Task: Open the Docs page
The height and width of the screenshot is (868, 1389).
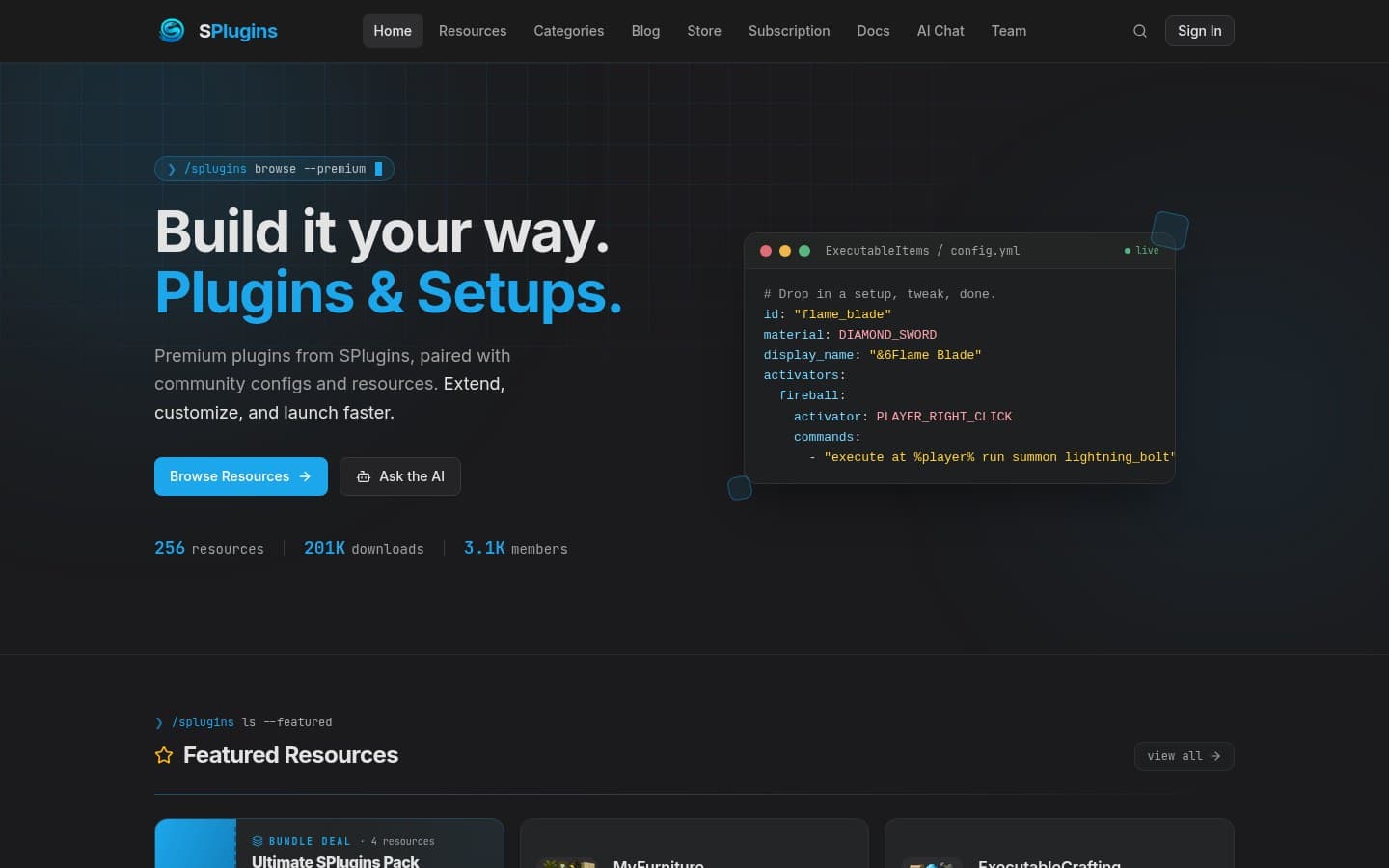Action: pyautogui.click(x=873, y=31)
